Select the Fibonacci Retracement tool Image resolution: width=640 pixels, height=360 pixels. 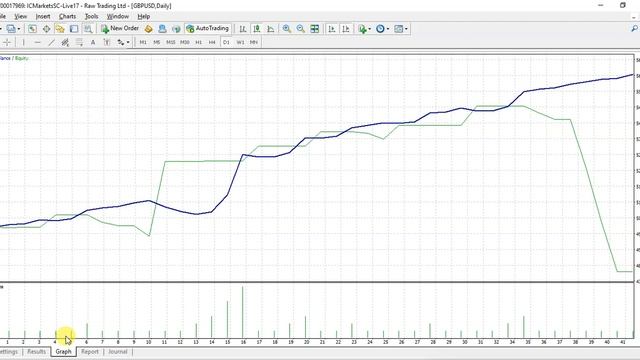(79, 42)
